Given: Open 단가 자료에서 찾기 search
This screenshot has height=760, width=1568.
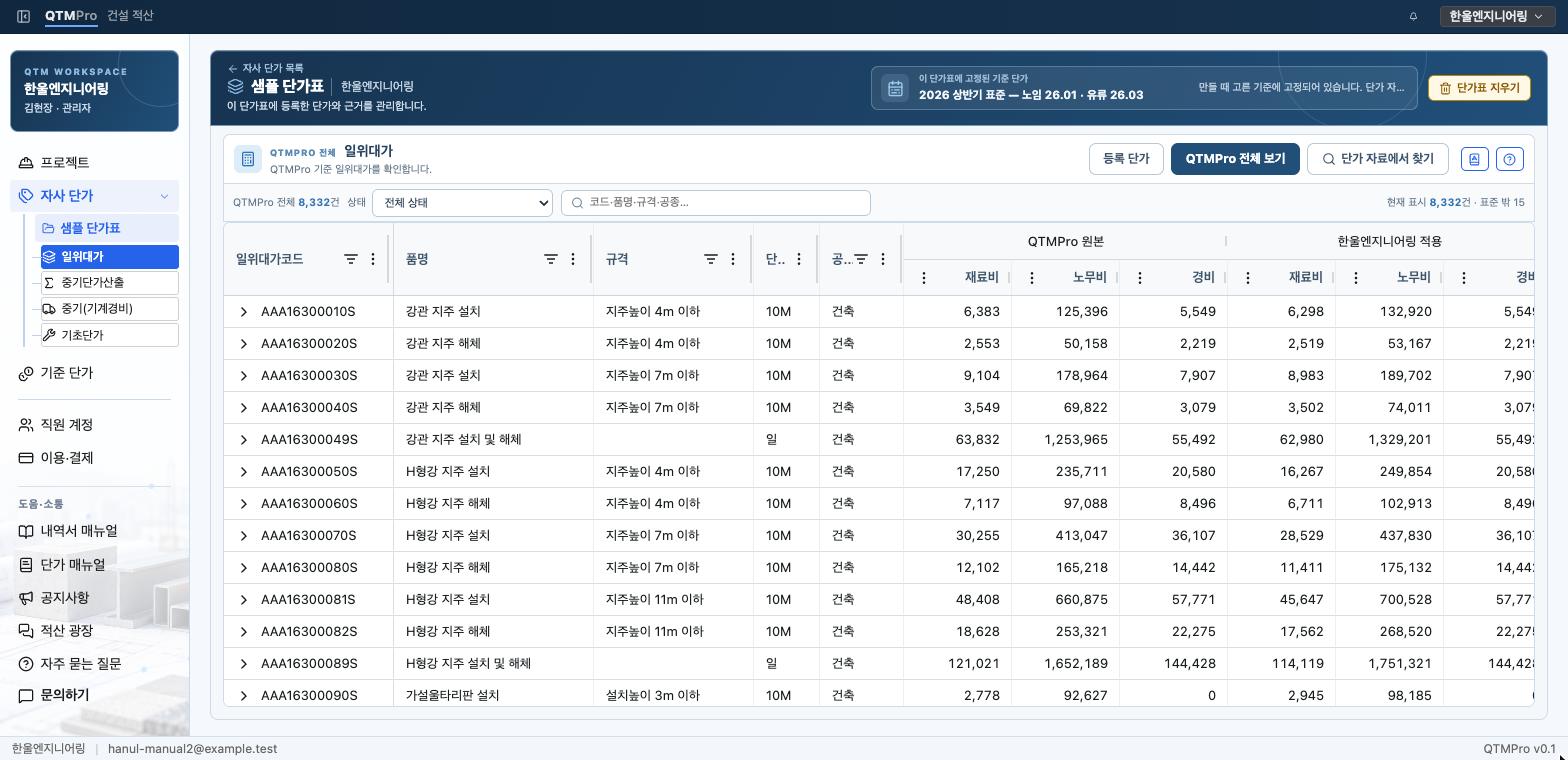Looking at the screenshot, I should [x=1377, y=159].
